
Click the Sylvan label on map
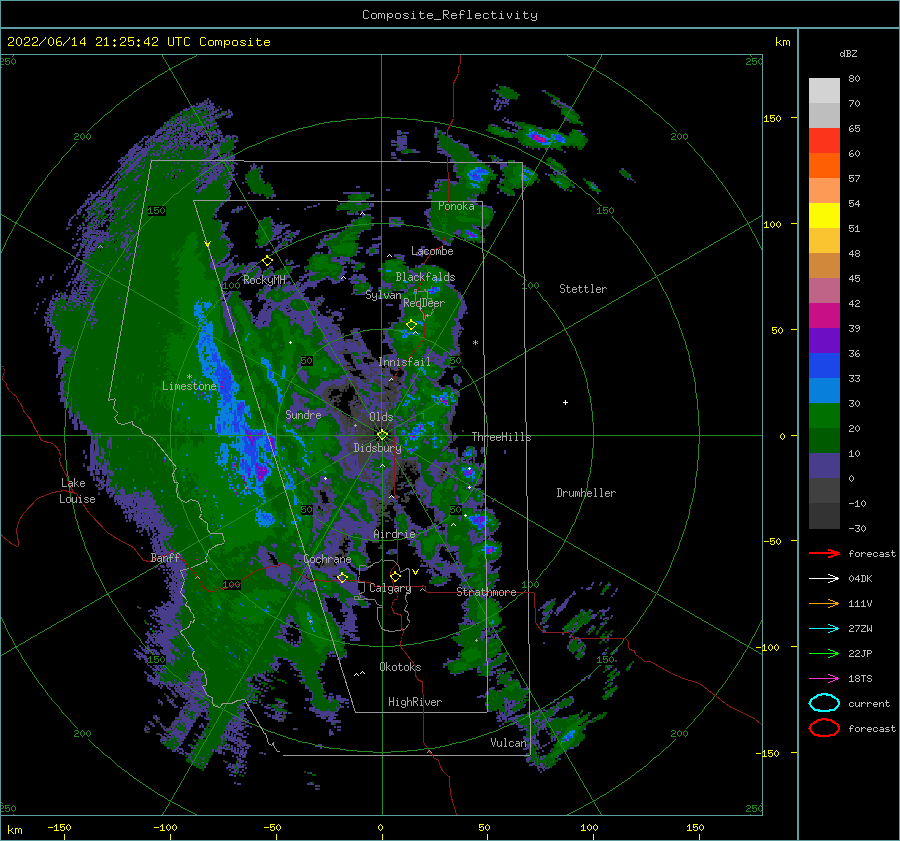pos(383,295)
